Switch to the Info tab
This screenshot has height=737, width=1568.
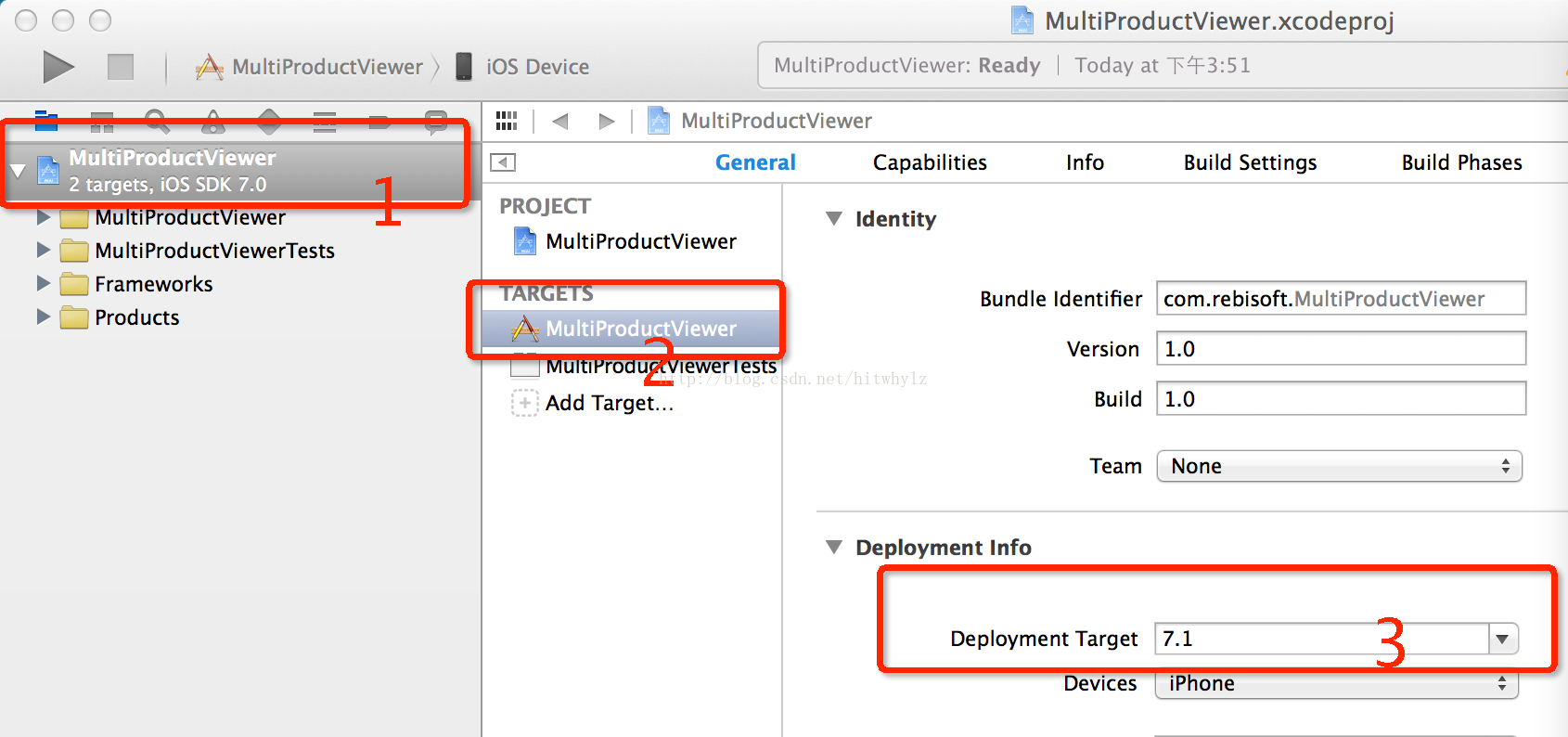point(1085,162)
